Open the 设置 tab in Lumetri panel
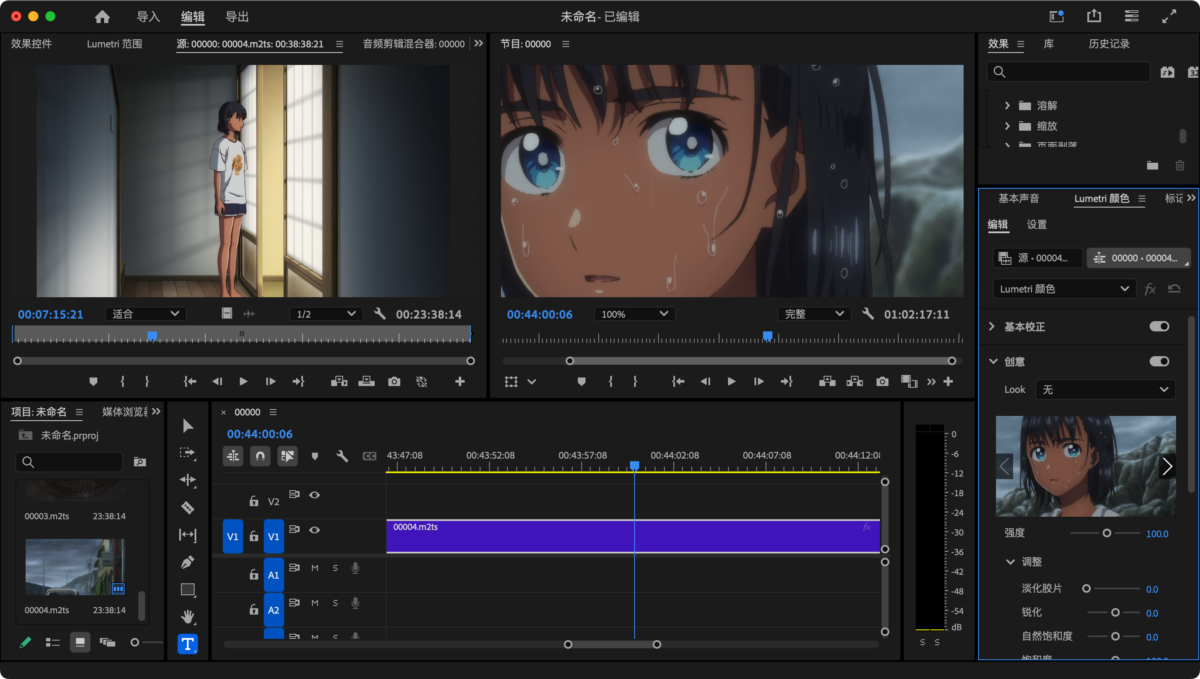This screenshot has height=679, width=1200. [x=1037, y=225]
